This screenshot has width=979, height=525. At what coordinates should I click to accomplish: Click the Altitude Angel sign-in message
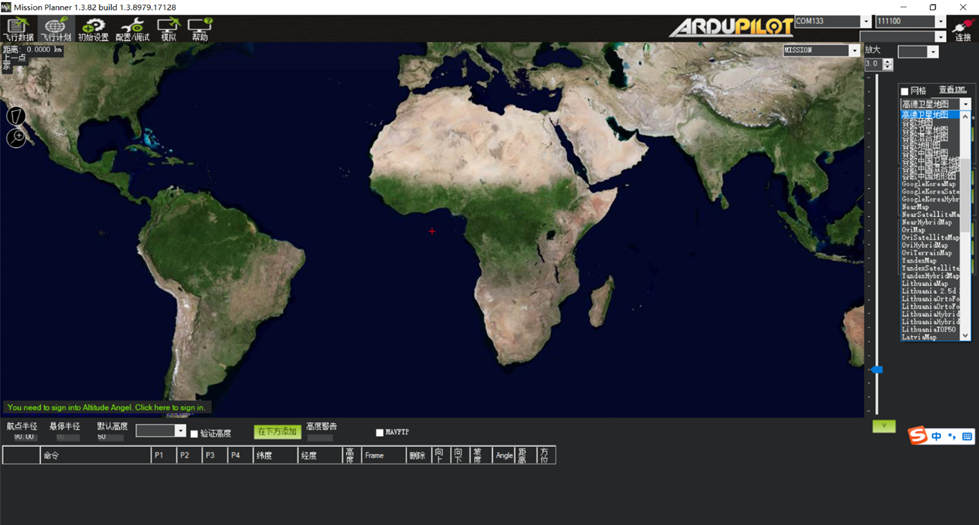click(x=106, y=407)
